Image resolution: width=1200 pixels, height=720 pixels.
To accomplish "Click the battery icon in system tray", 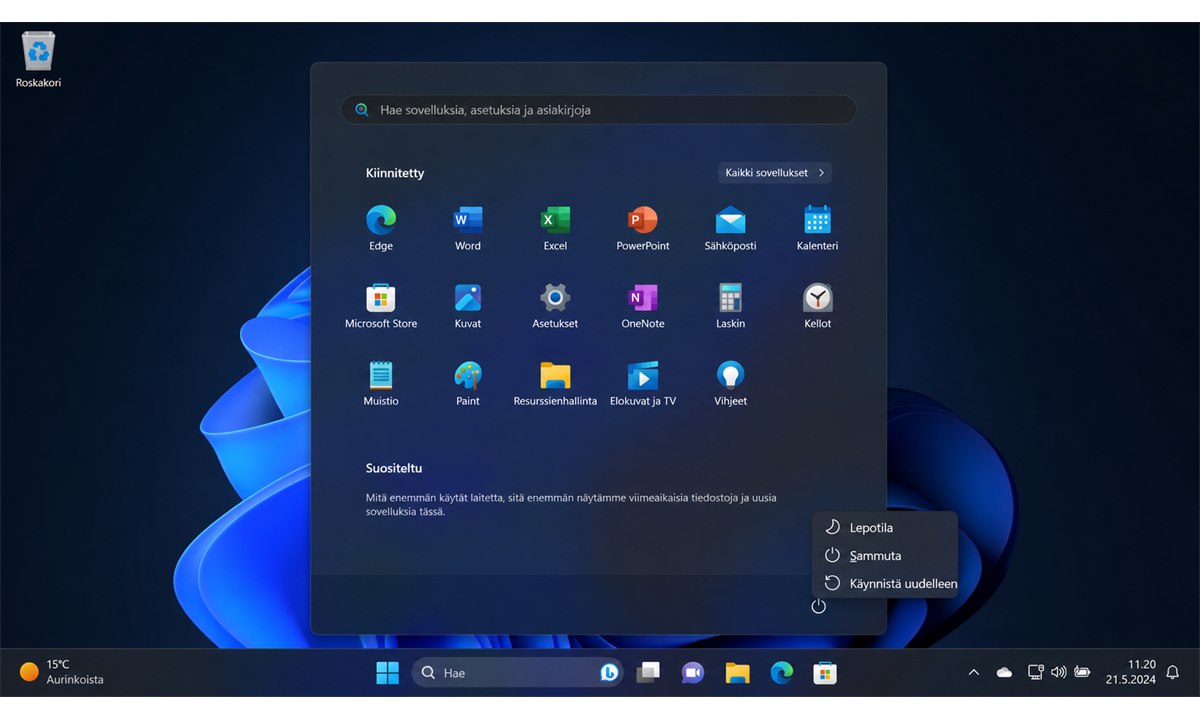I will (1083, 673).
